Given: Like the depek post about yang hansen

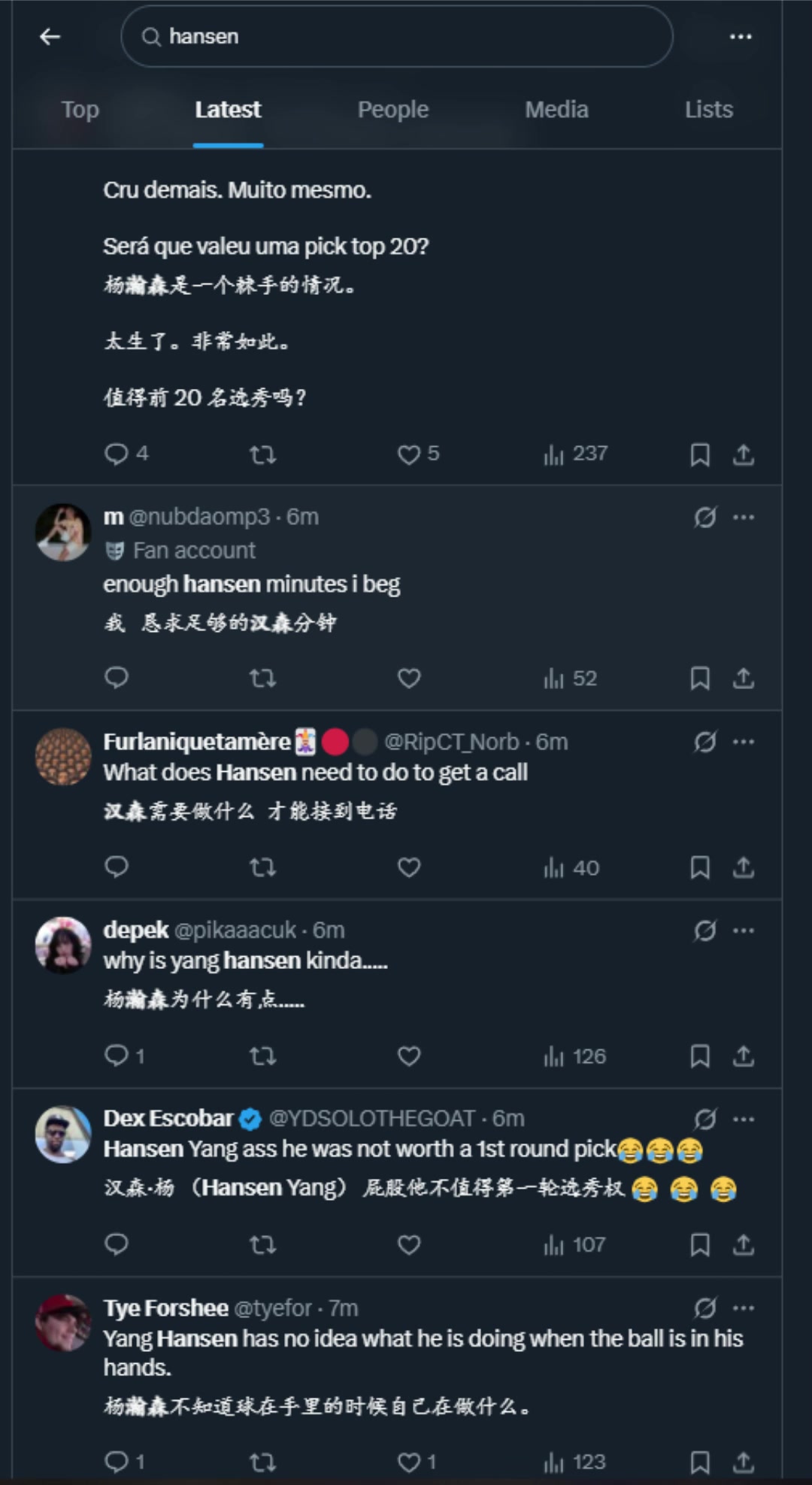Looking at the screenshot, I should click(x=409, y=1056).
